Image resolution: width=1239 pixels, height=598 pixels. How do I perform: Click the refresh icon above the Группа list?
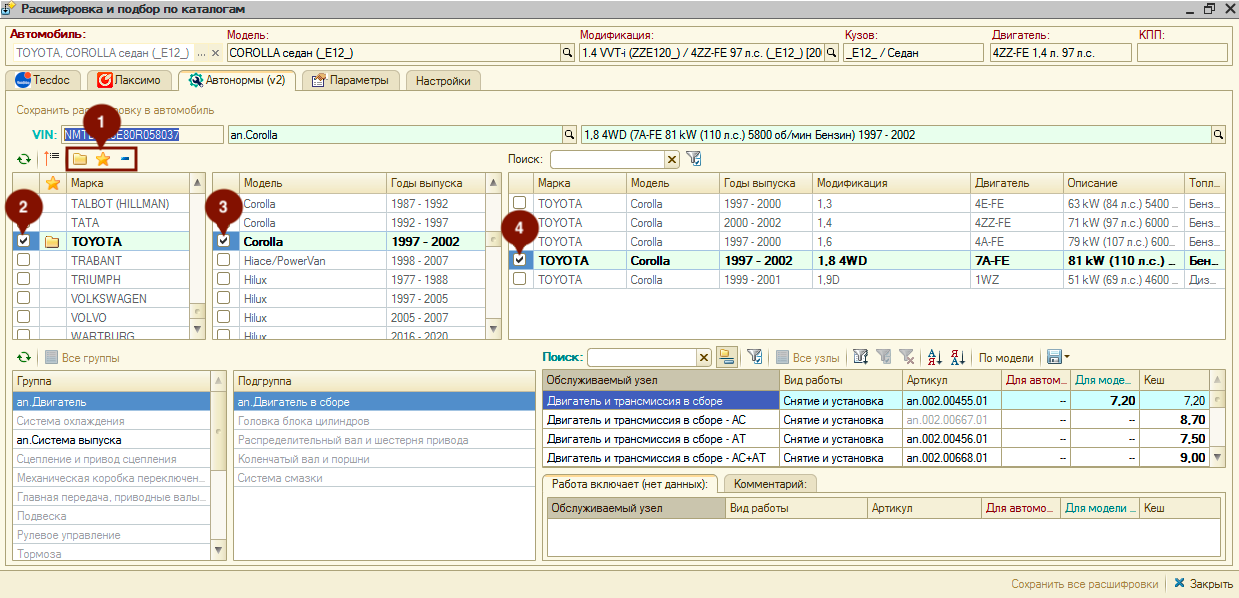(23, 357)
